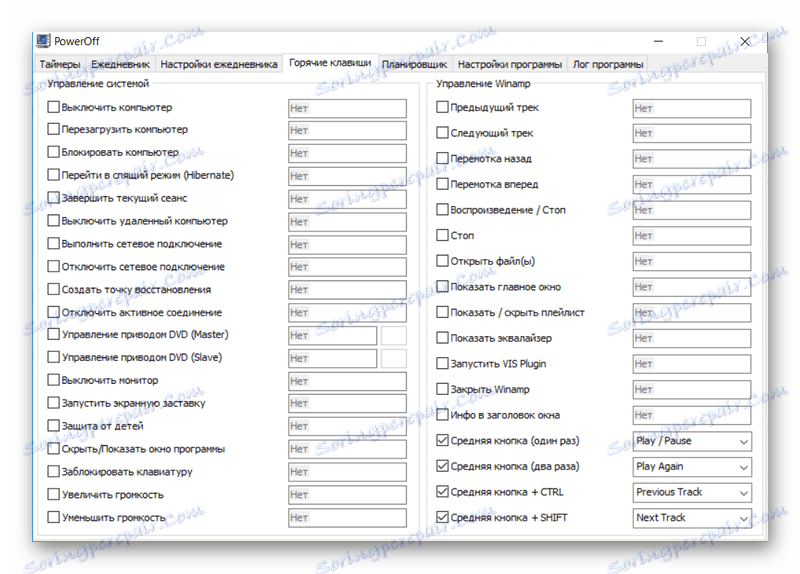This screenshot has width=800, height=574.
Task: Tick the Стоп checkbox
Action: pos(442,235)
